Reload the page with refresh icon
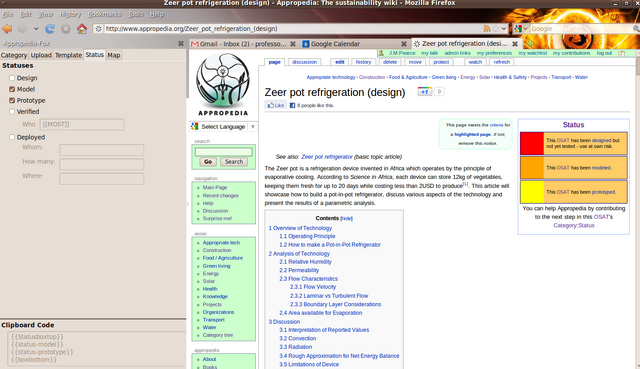 [50, 29]
